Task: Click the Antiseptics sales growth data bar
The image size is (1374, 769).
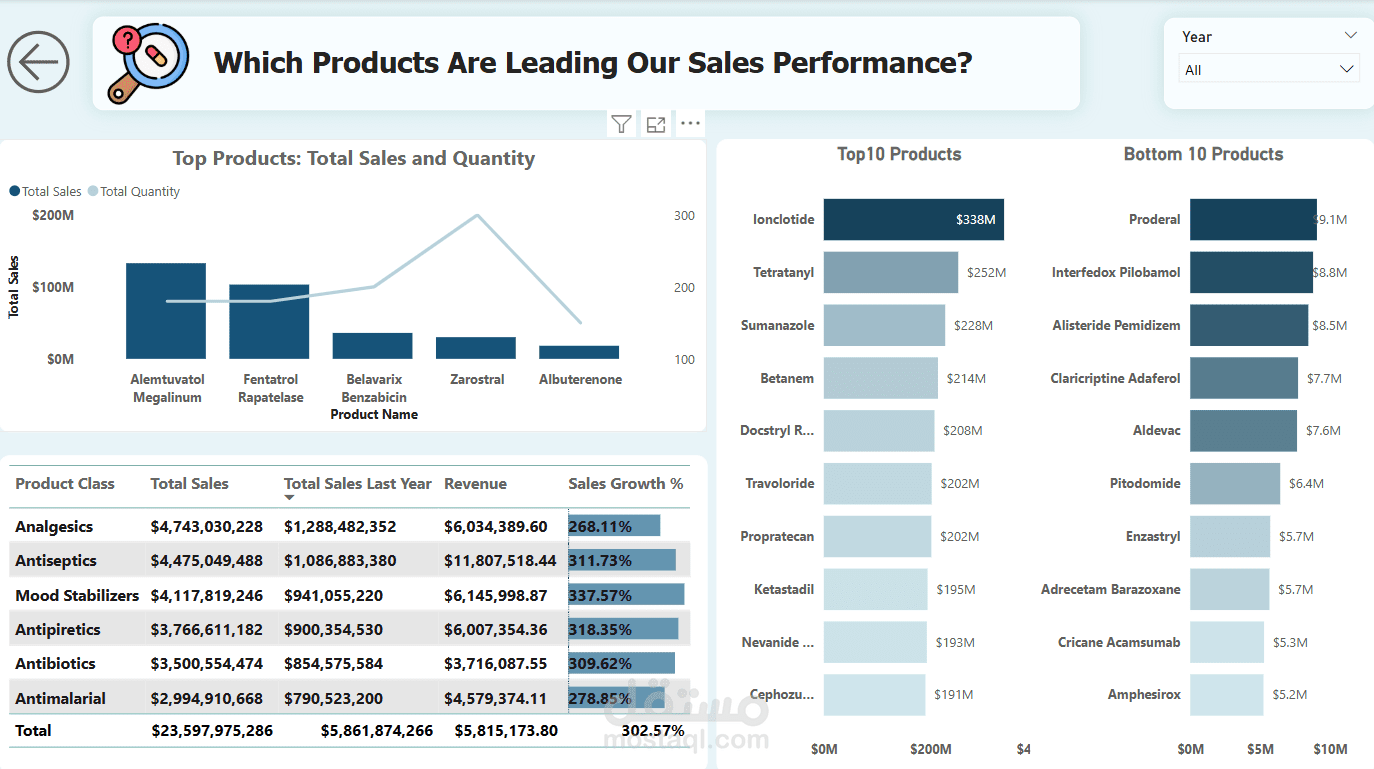Action: pos(621,560)
